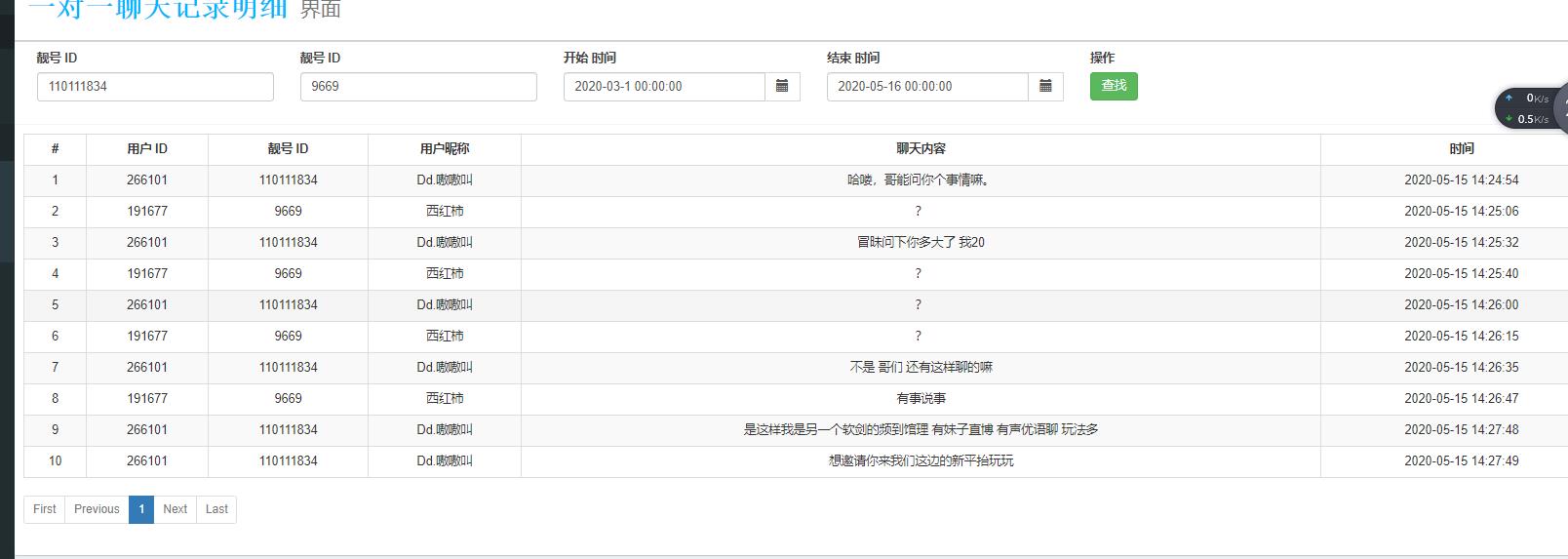Click the start time field 2020-03-1
This screenshot has width=1568, height=559.
[x=664, y=87]
